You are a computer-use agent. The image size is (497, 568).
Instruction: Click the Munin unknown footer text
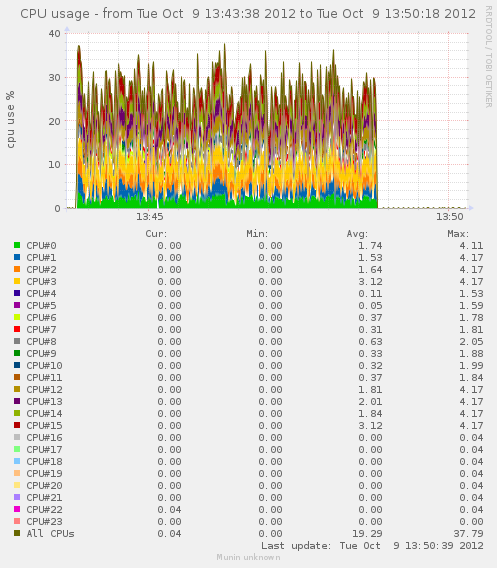[248, 557]
